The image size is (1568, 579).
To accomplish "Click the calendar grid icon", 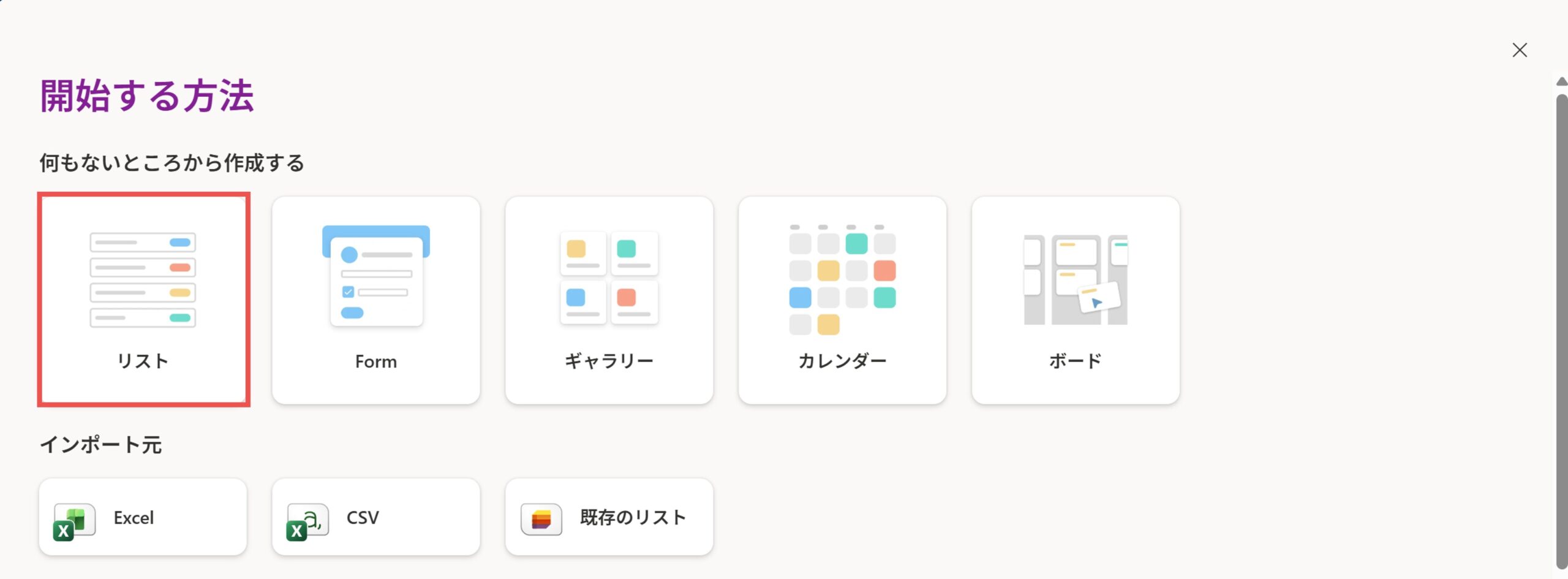I will tap(842, 279).
